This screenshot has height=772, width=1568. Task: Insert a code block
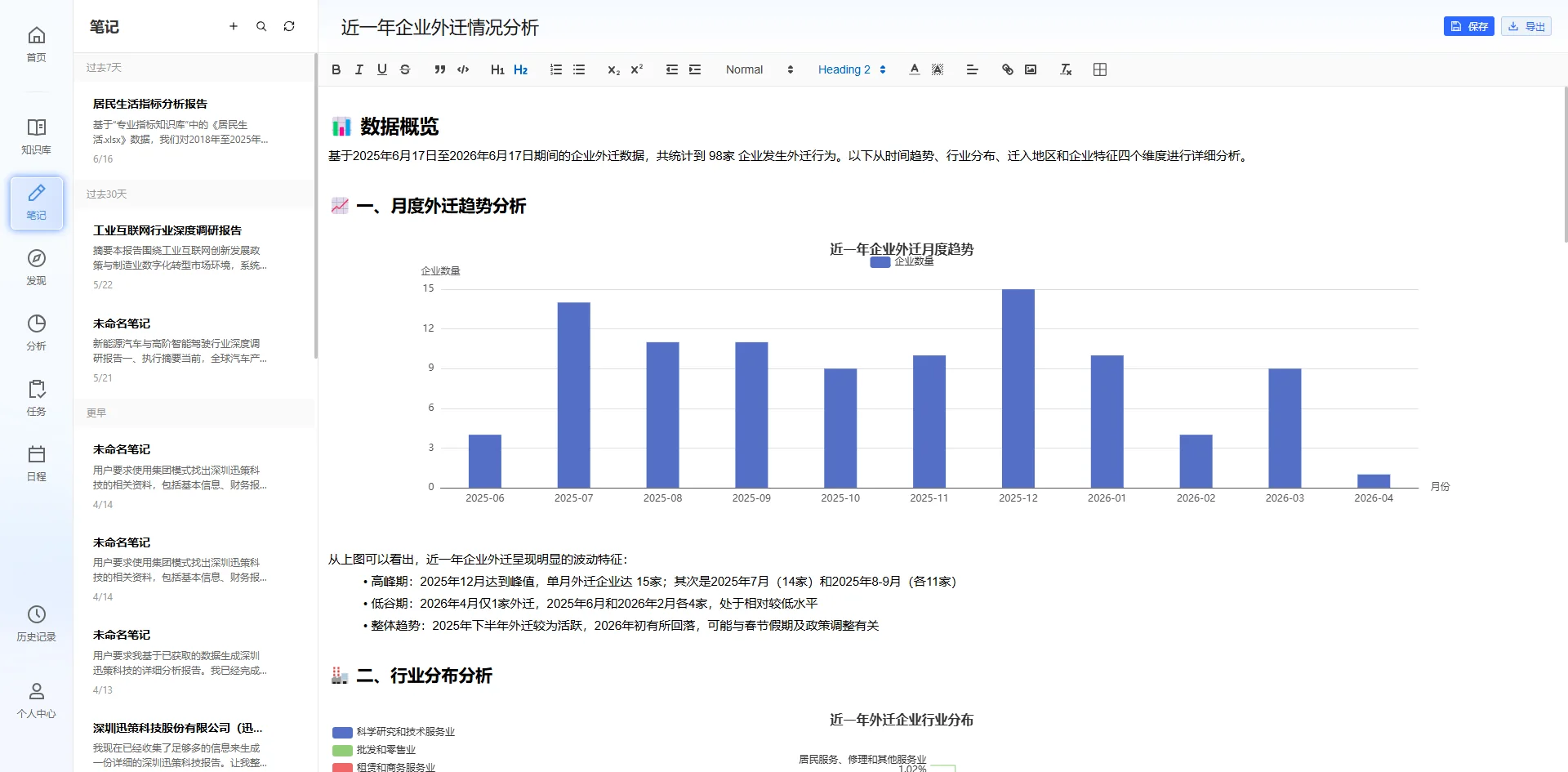click(463, 69)
